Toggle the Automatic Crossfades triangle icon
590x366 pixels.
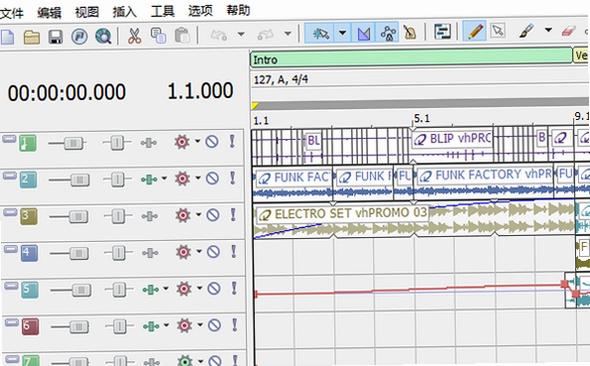(x=363, y=33)
